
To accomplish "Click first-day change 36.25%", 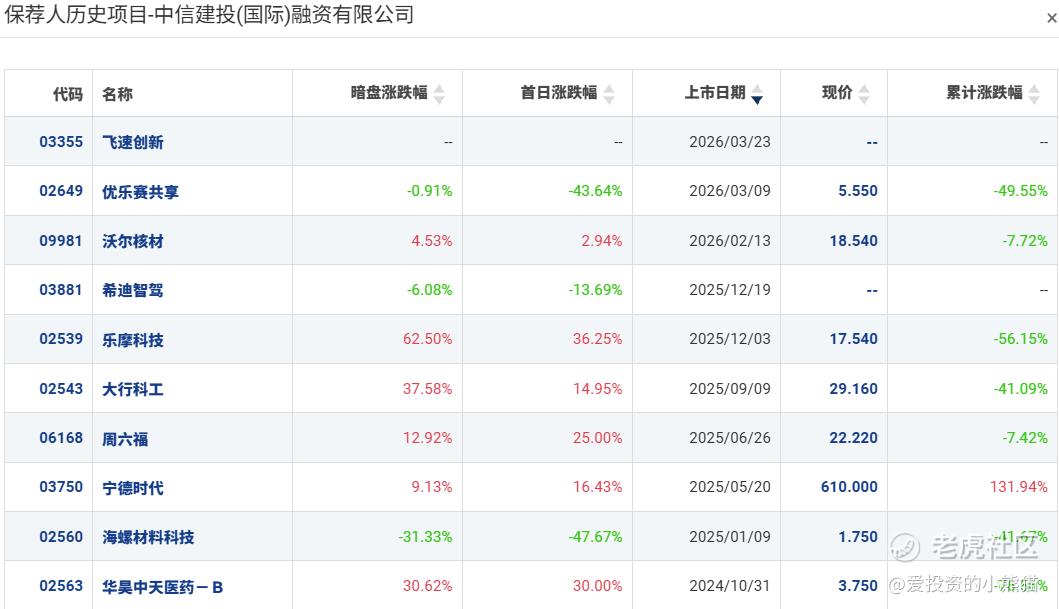I will coord(598,339).
